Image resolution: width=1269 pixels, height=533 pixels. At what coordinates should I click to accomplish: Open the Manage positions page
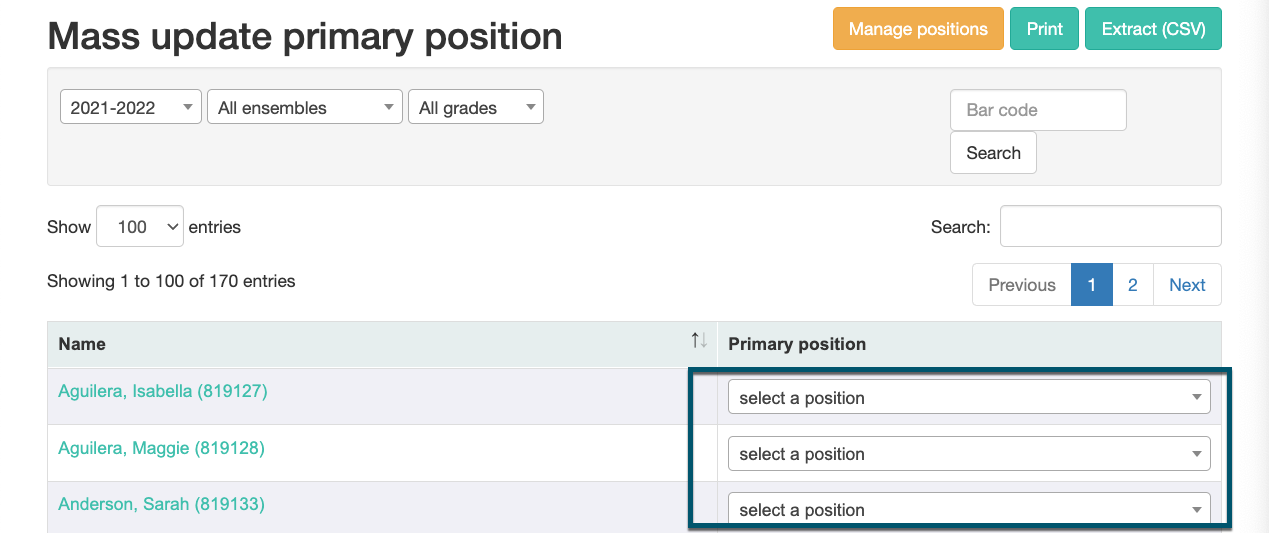pyautogui.click(x=917, y=29)
